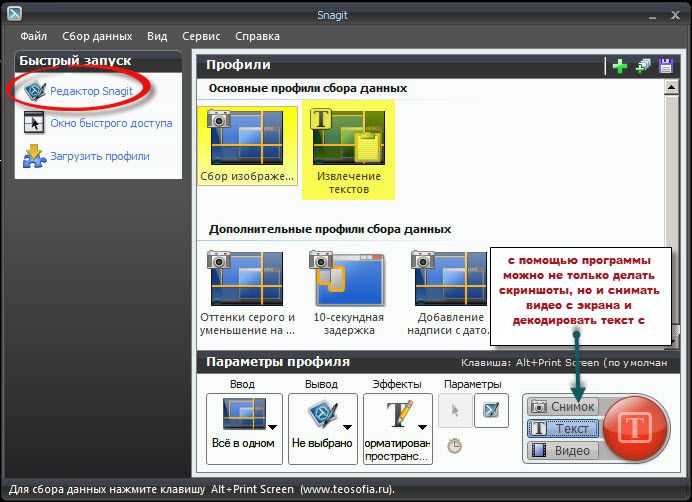Select Текст capture mode
This screenshot has width=692, height=502.
click(x=563, y=428)
